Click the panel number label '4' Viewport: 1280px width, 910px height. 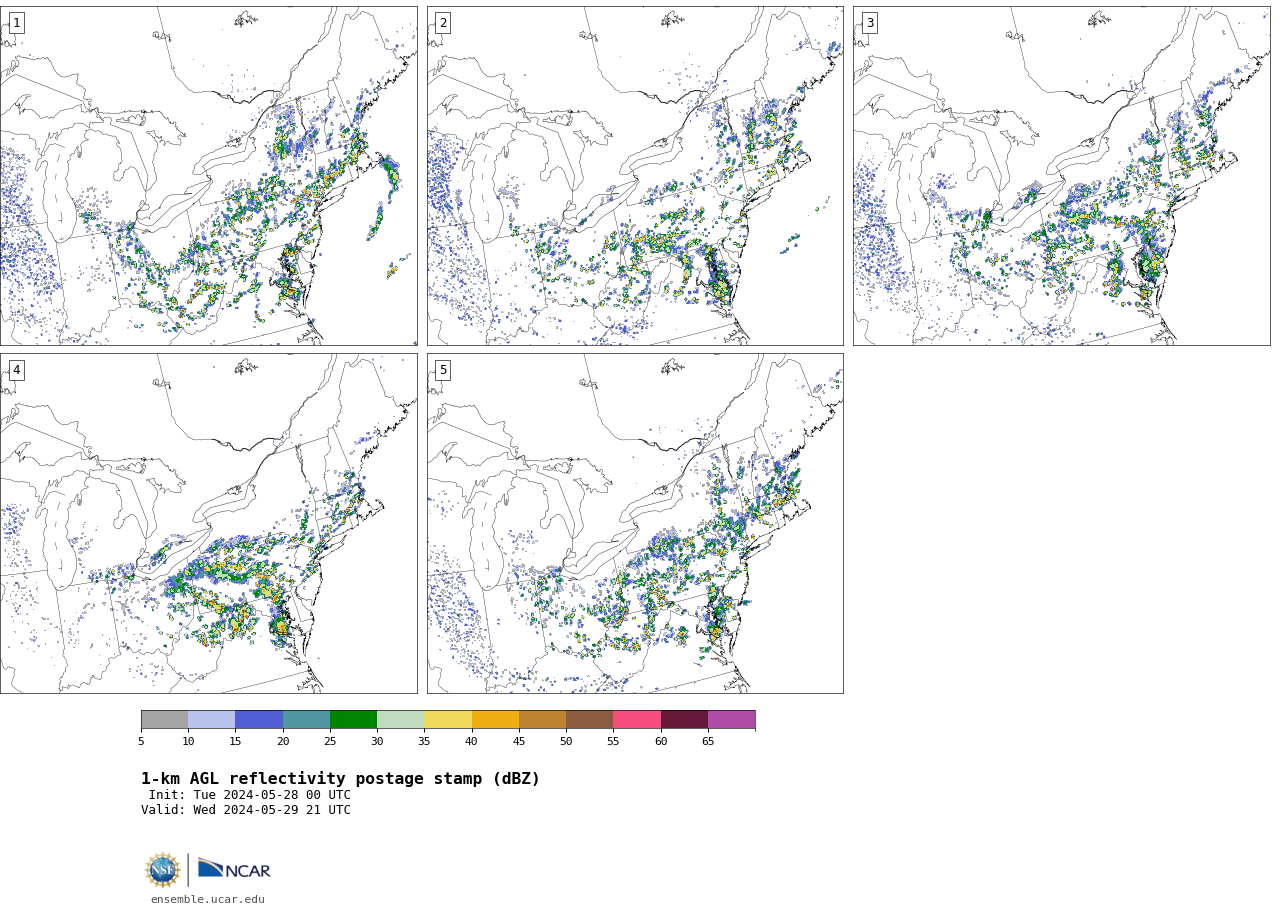click(16, 370)
